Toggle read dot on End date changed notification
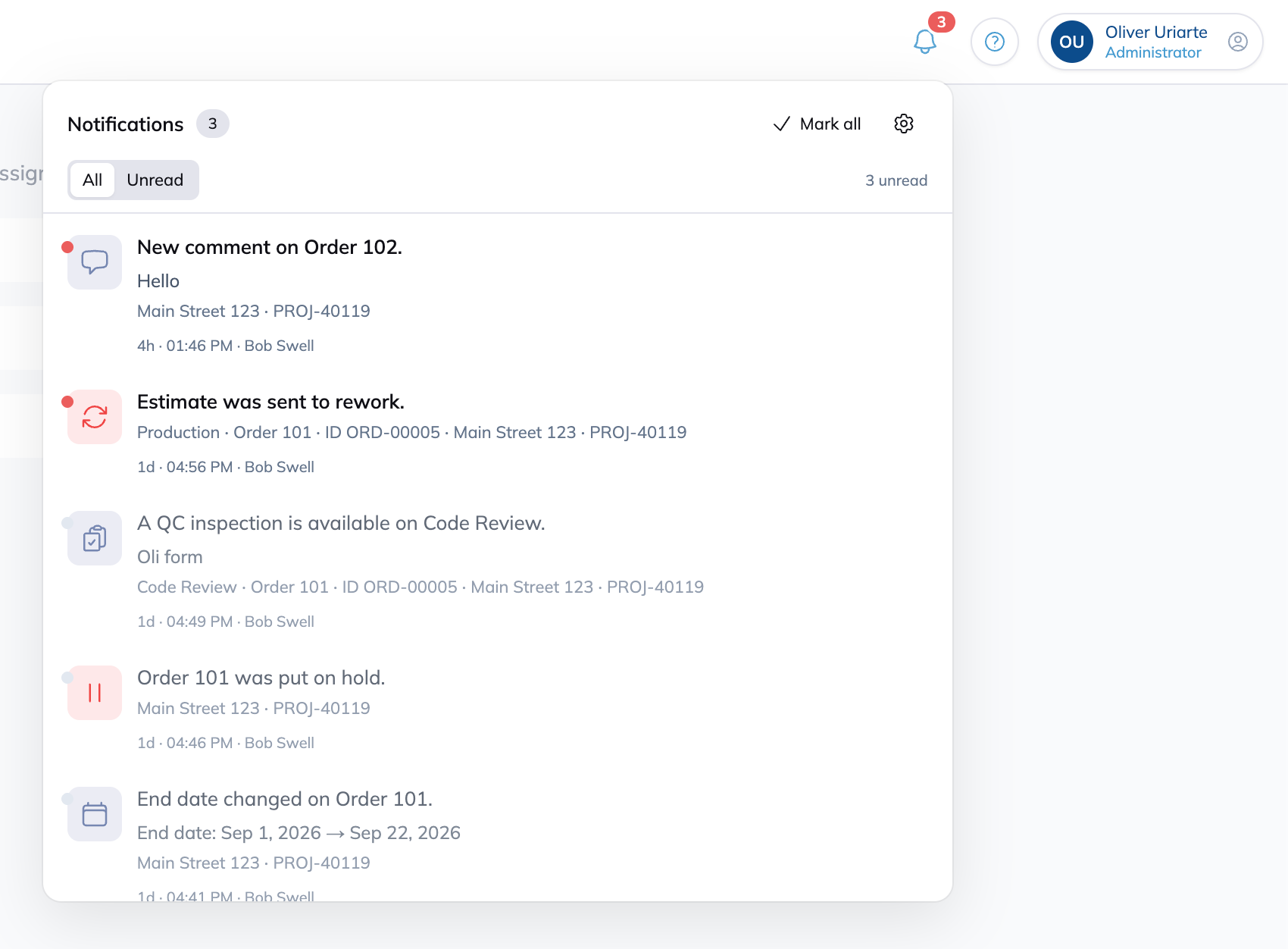Screen dimensions: 1288x949 click(67, 799)
